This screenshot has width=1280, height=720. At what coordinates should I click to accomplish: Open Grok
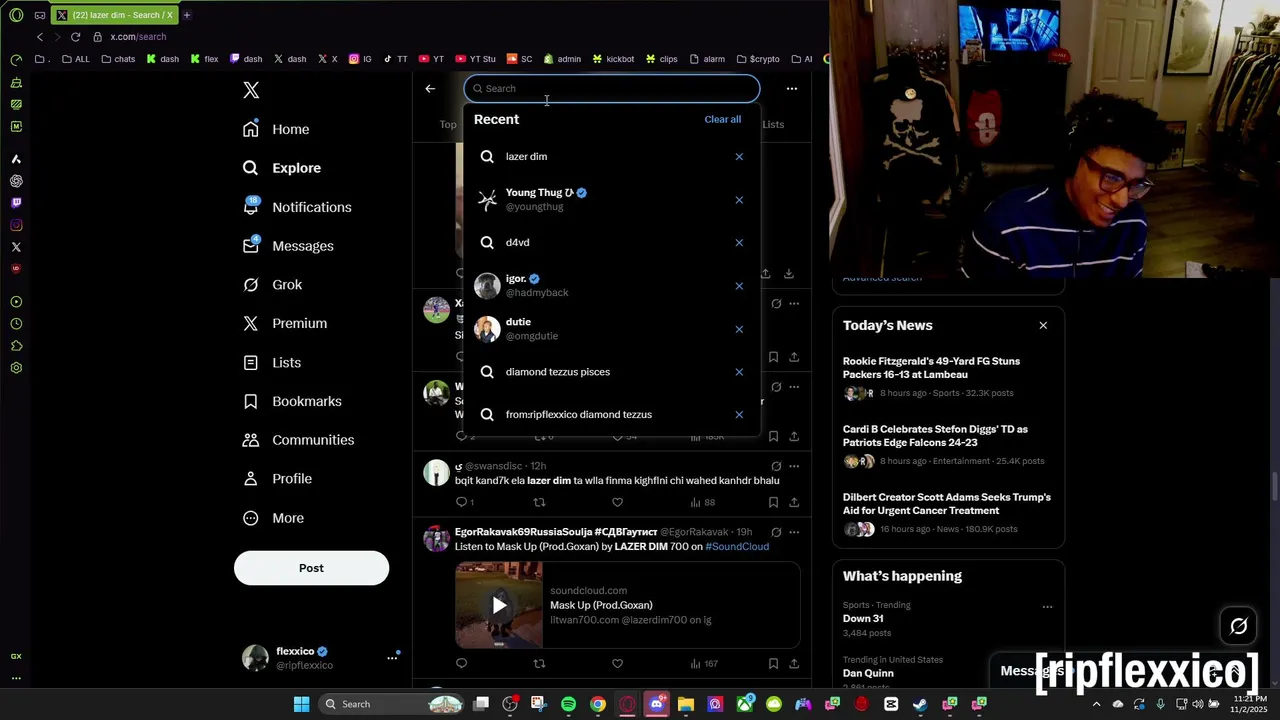(x=273, y=285)
